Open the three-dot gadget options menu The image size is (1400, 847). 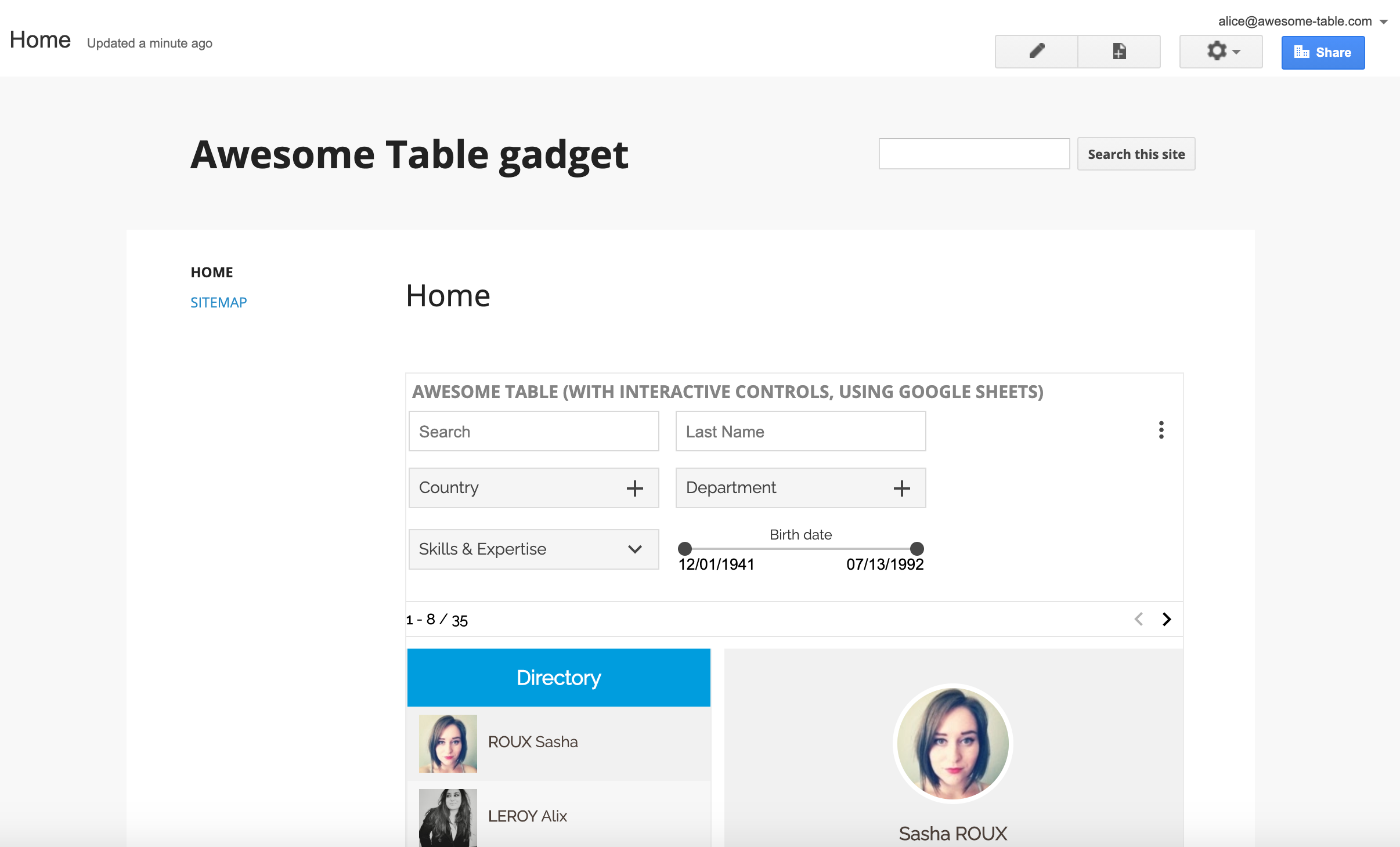pos(1161,430)
